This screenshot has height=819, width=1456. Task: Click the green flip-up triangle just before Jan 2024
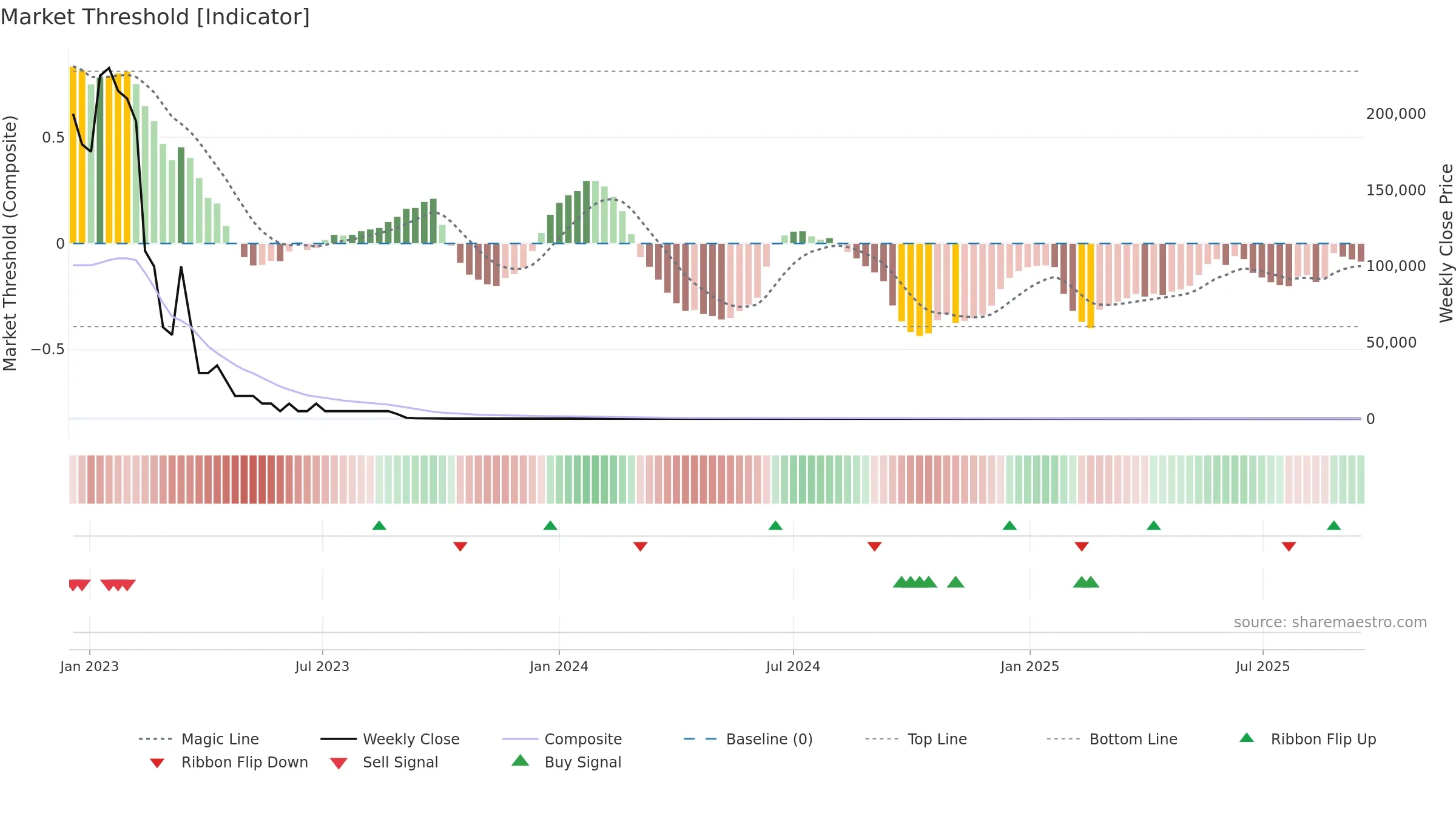550,525
